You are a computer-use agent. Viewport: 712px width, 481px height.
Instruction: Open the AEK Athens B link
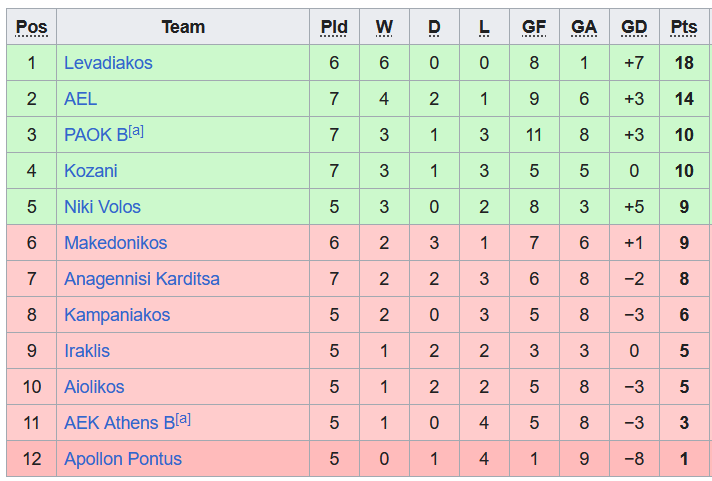click(x=119, y=423)
